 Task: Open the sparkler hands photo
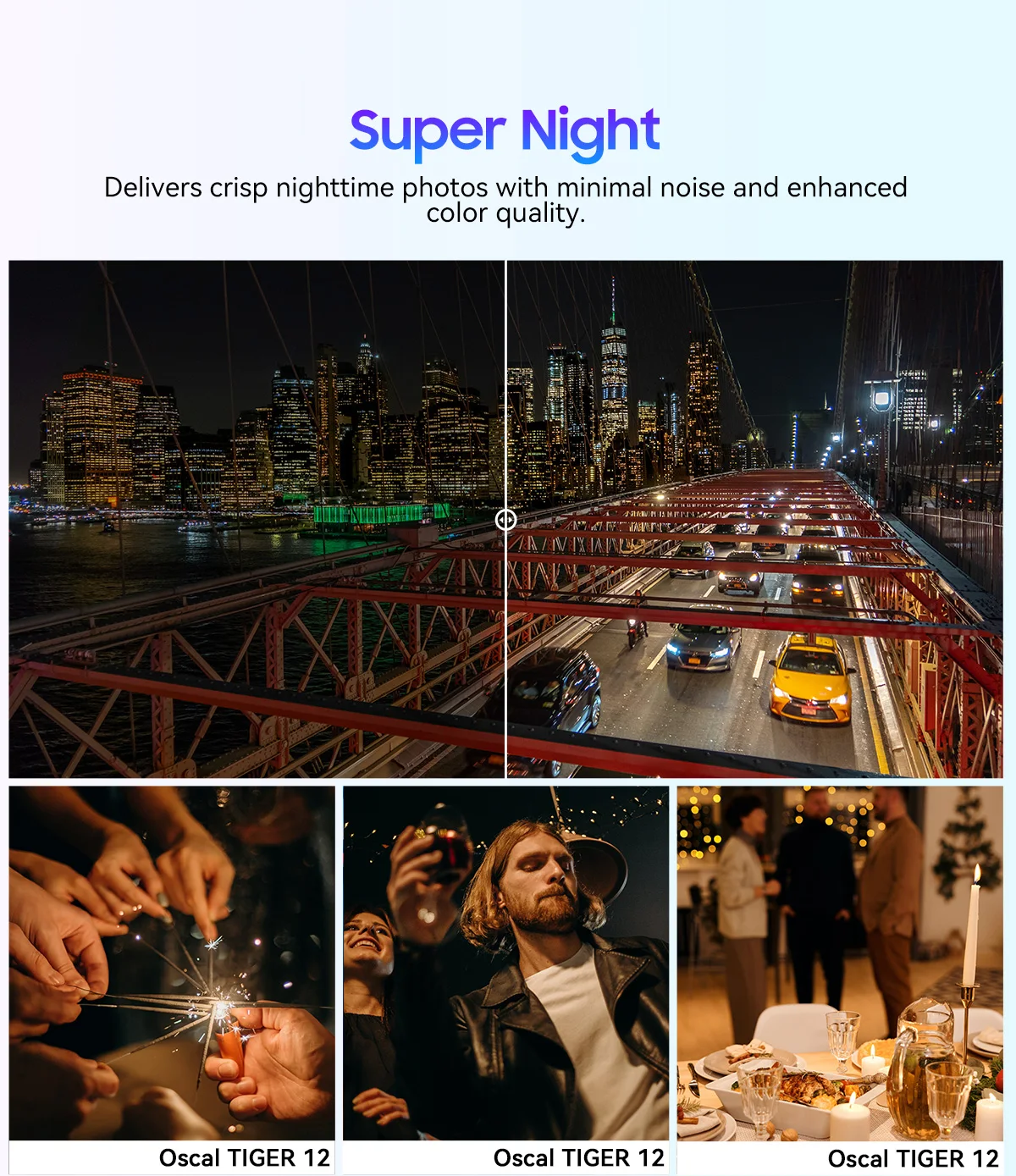pyautogui.click(x=172, y=963)
